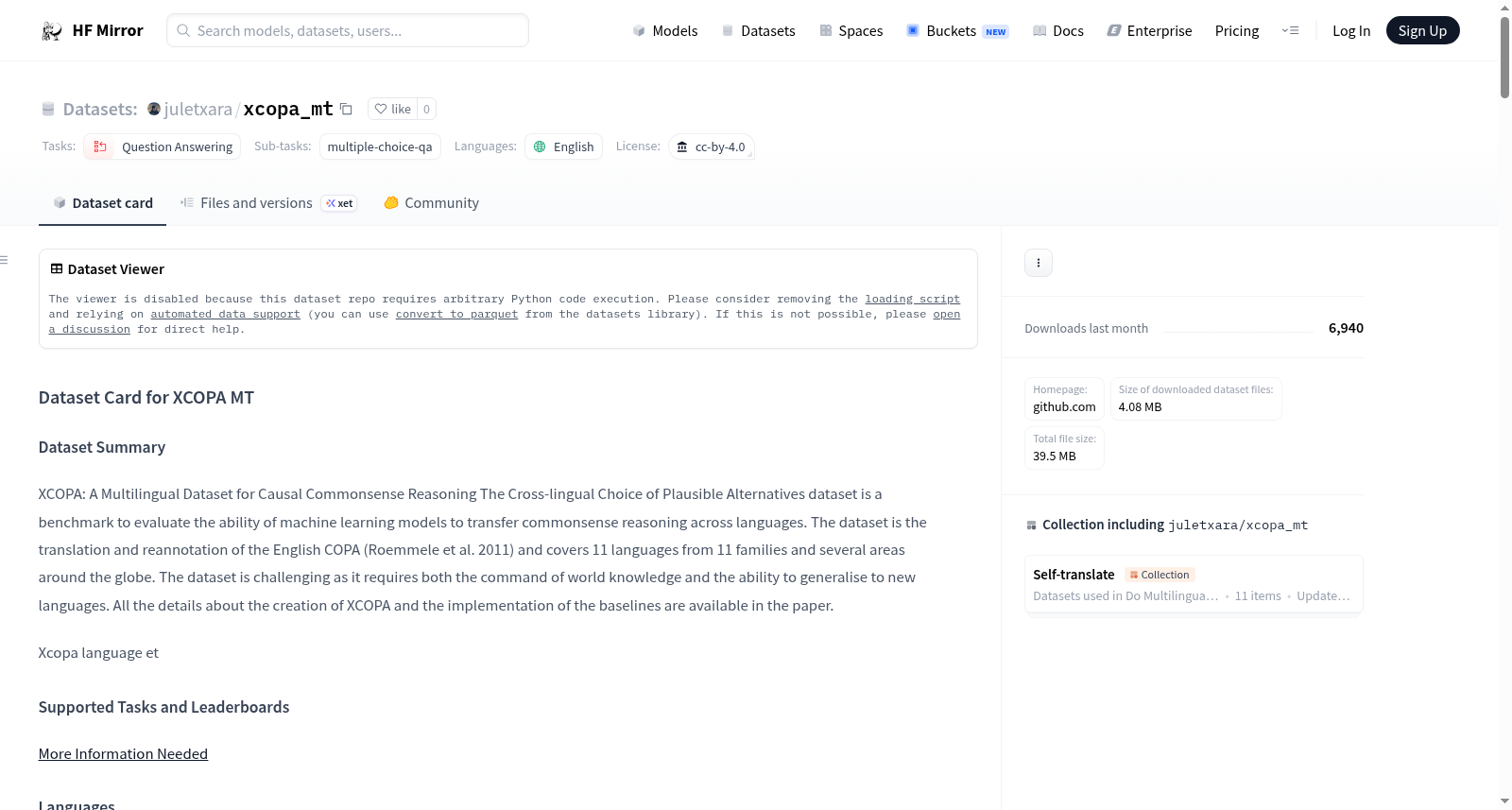
Task: Select the Question Answering task tag
Action: click(163, 146)
